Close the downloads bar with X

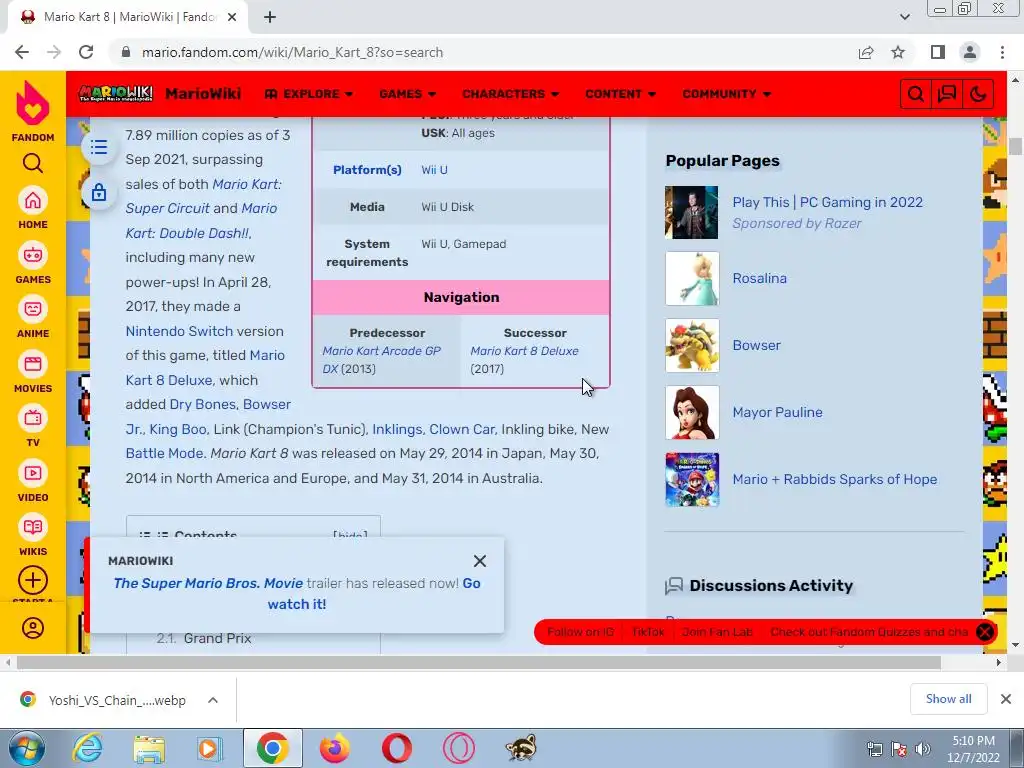(x=1006, y=699)
